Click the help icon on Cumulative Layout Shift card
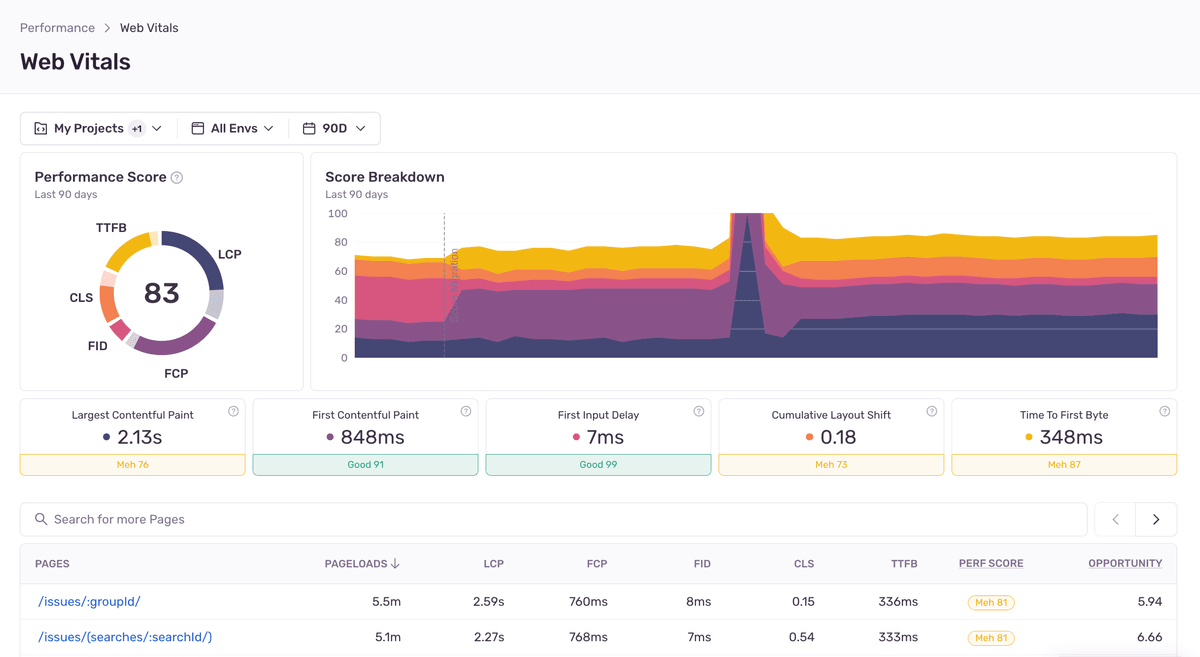Viewport: 1200px width, 657px height. (931, 410)
